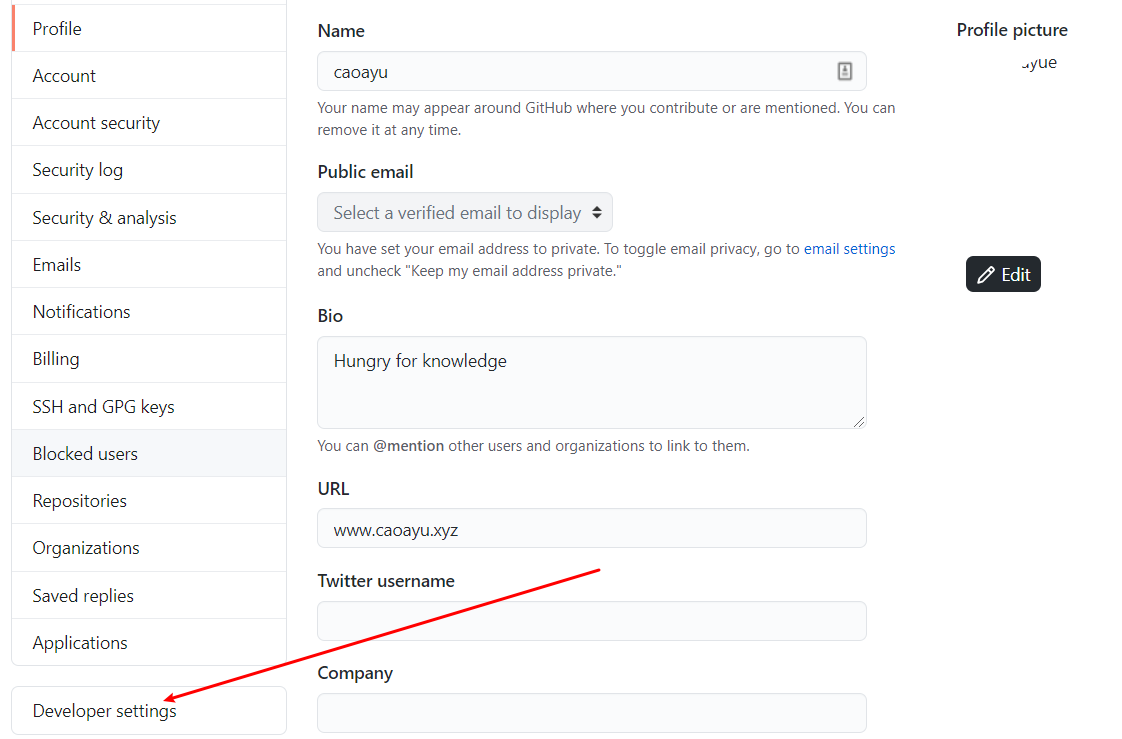
Task: Click the Twitter username field
Action: click(x=591, y=621)
